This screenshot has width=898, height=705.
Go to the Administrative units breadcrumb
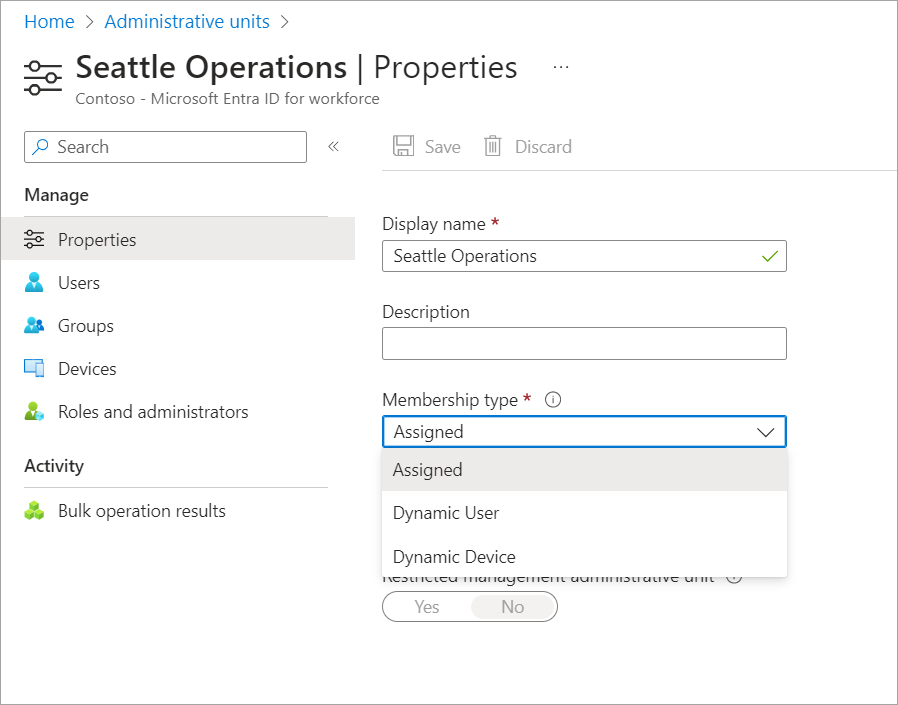pos(187,21)
